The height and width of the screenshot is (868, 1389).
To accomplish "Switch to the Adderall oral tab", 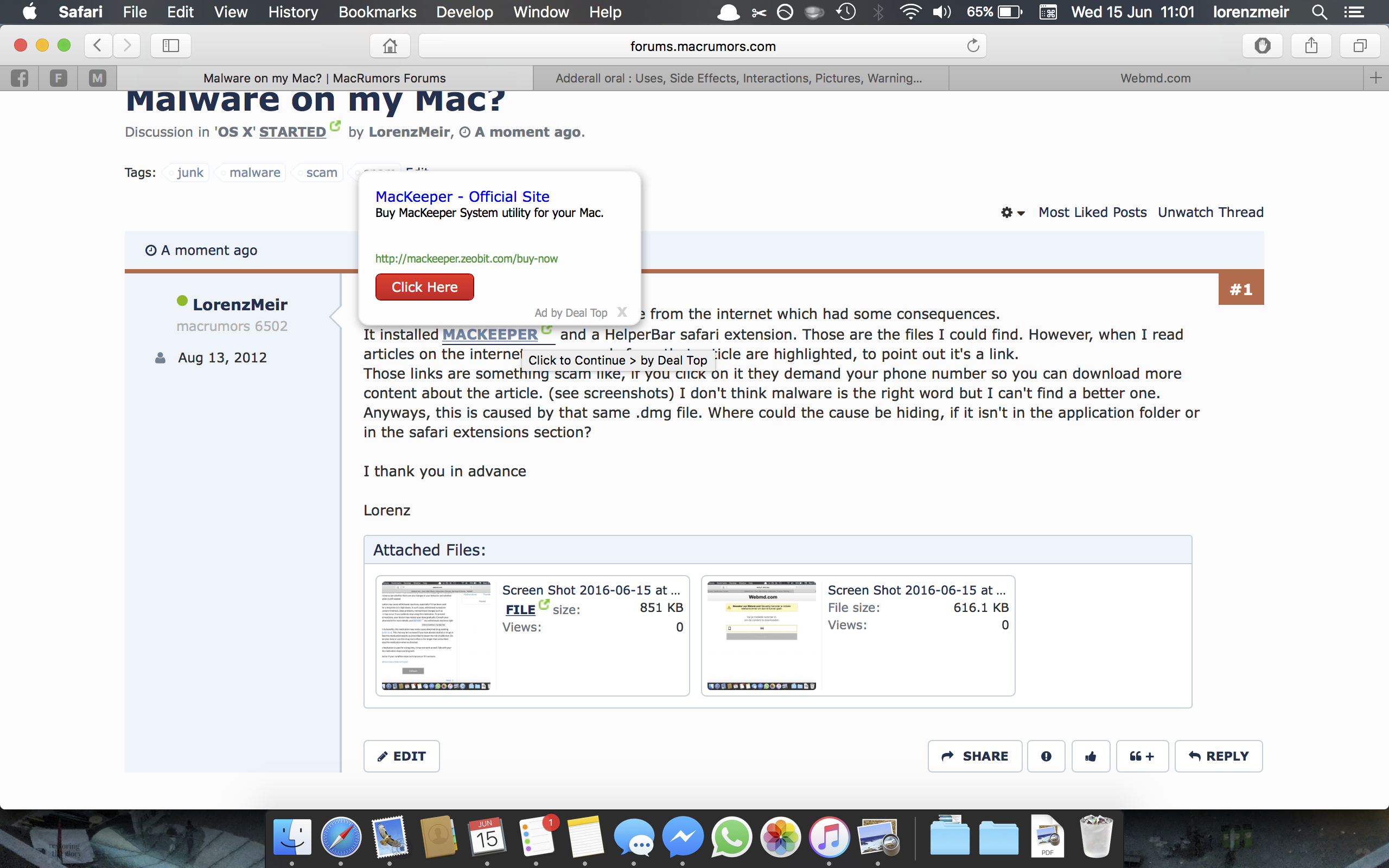I will pos(741,78).
